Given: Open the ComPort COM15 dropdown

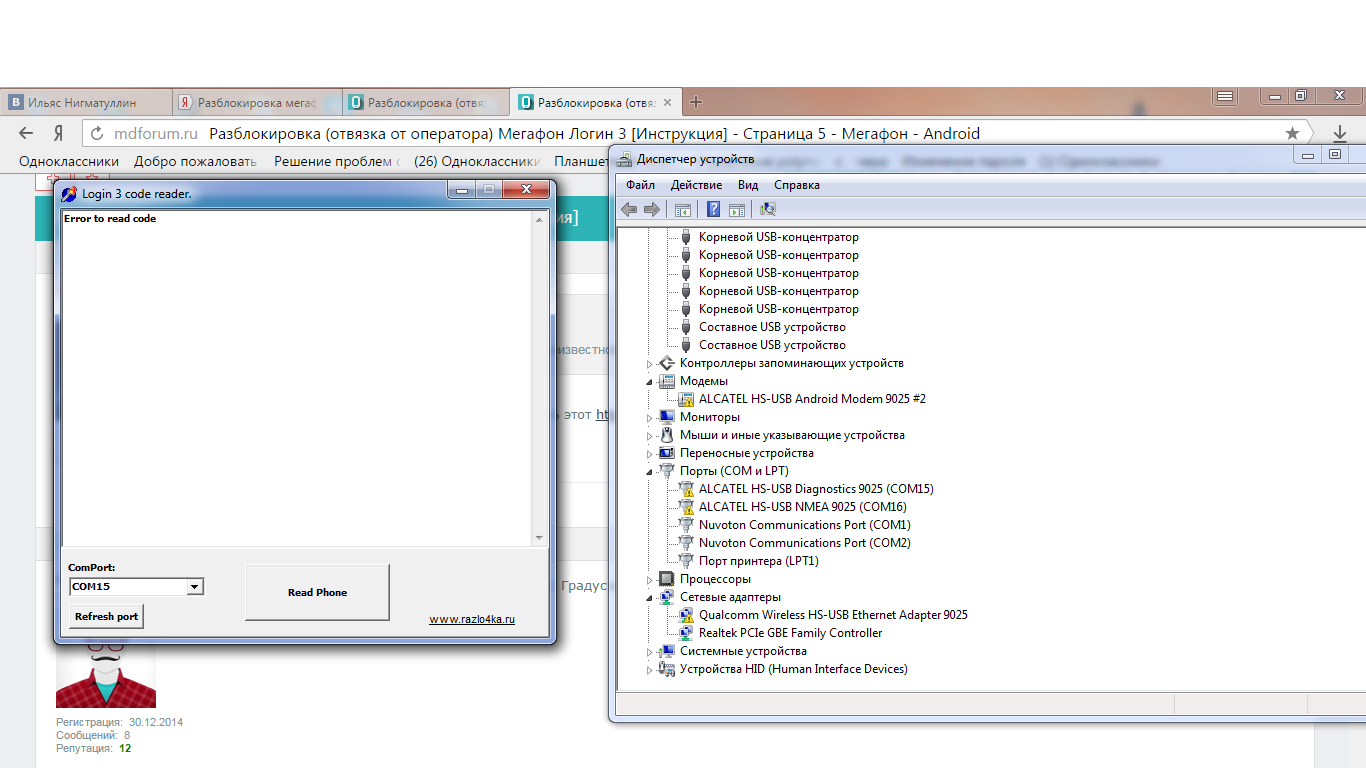Looking at the screenshot, I should [195, 587].
